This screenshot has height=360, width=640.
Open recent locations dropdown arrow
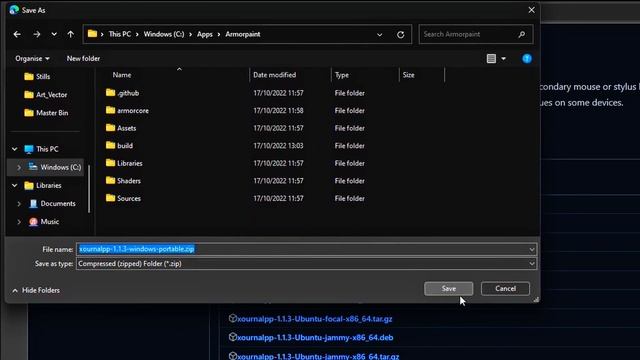click(x=54, y=34)
